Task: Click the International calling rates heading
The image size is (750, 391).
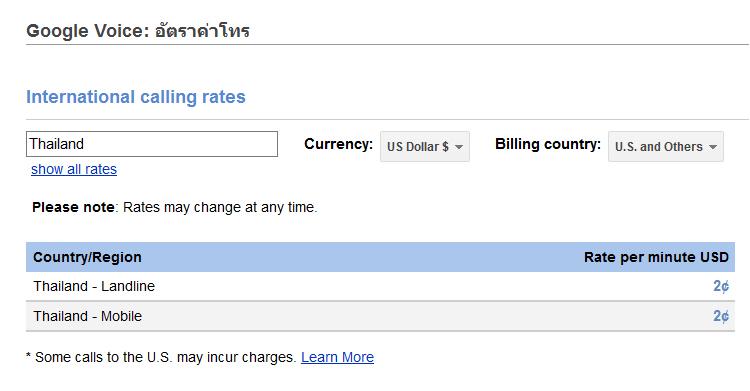Action: 136,97
